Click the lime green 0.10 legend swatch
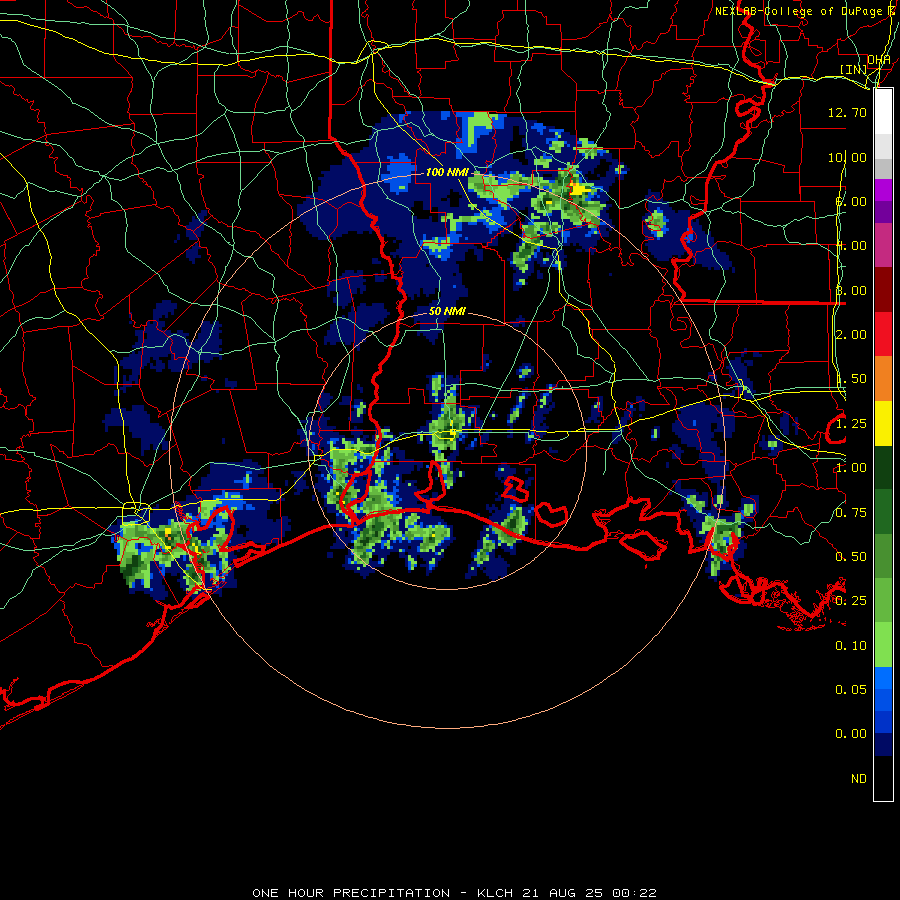 [x=883, y=645]
